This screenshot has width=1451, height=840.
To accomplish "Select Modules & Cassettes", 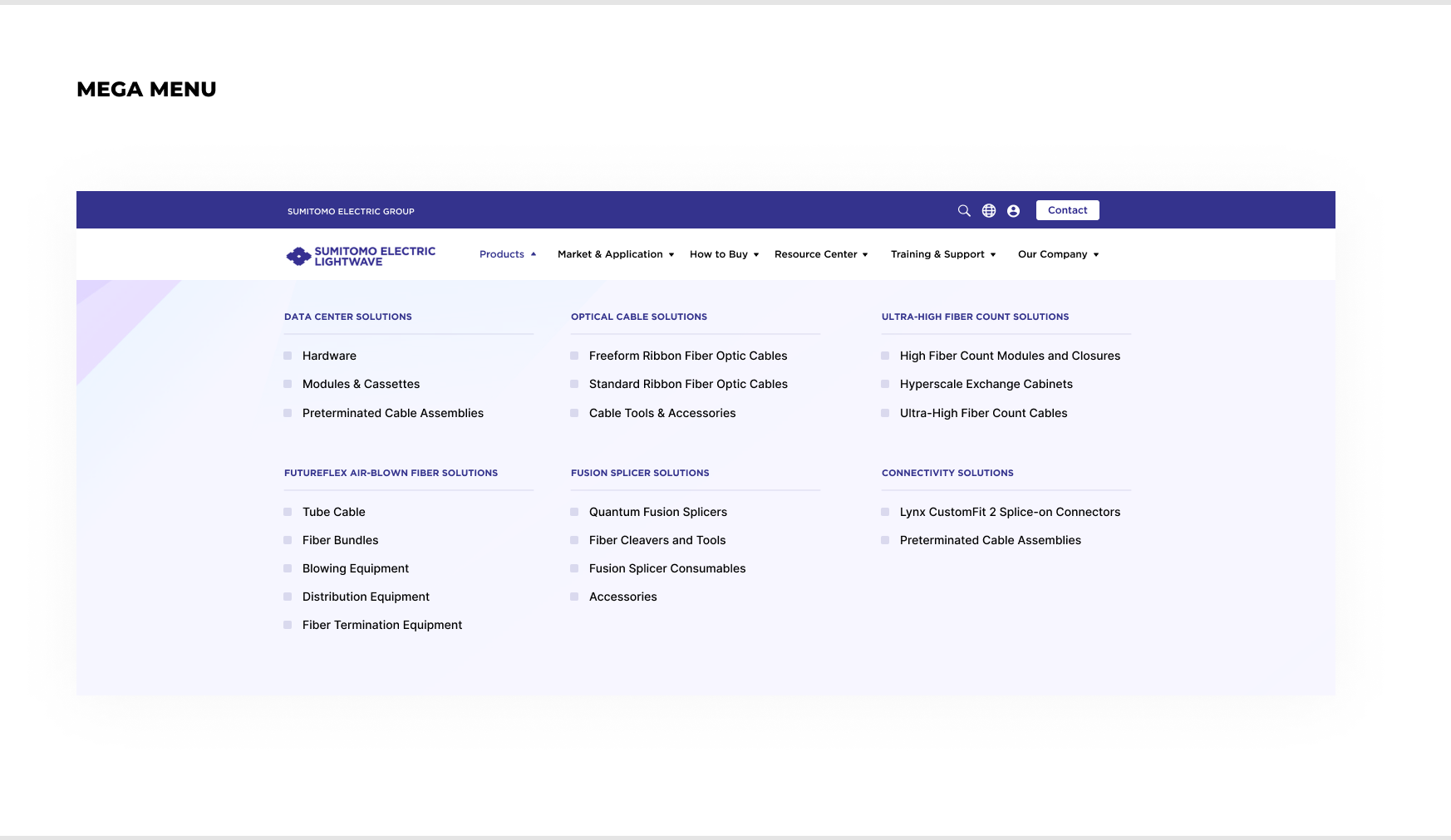I will [x=361, y=384].
